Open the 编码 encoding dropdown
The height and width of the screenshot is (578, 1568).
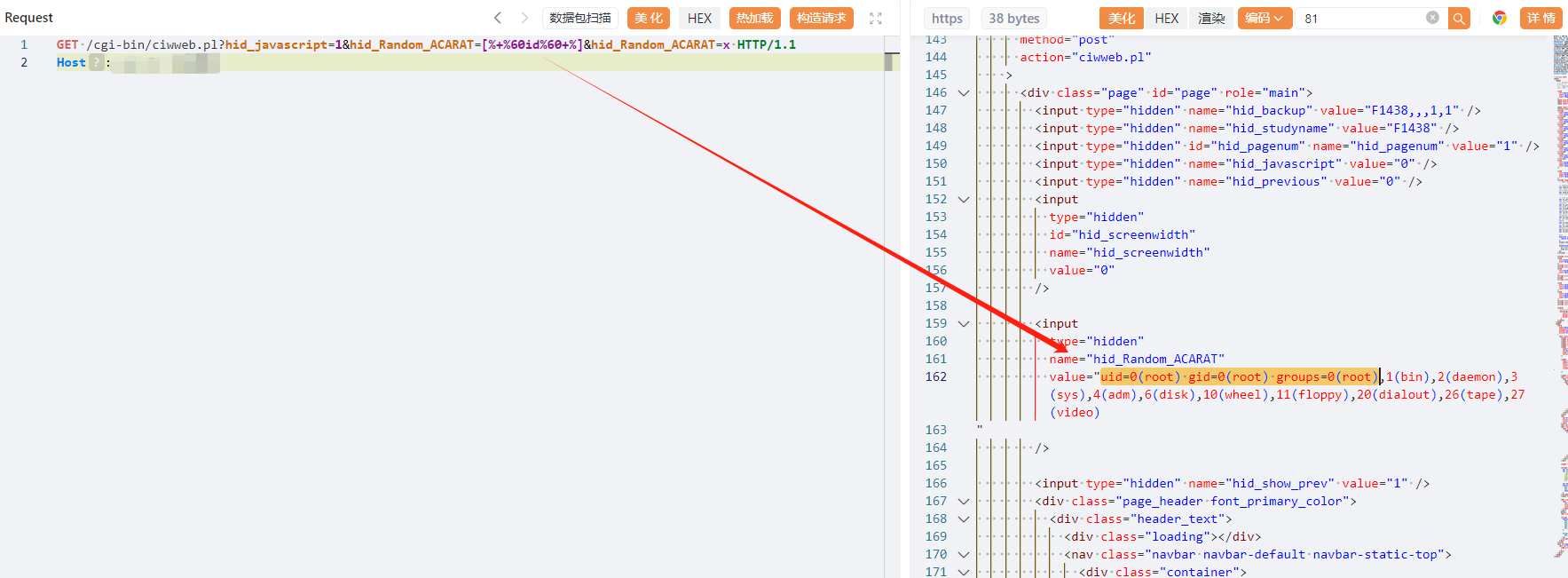click(x=1264, y=18)
